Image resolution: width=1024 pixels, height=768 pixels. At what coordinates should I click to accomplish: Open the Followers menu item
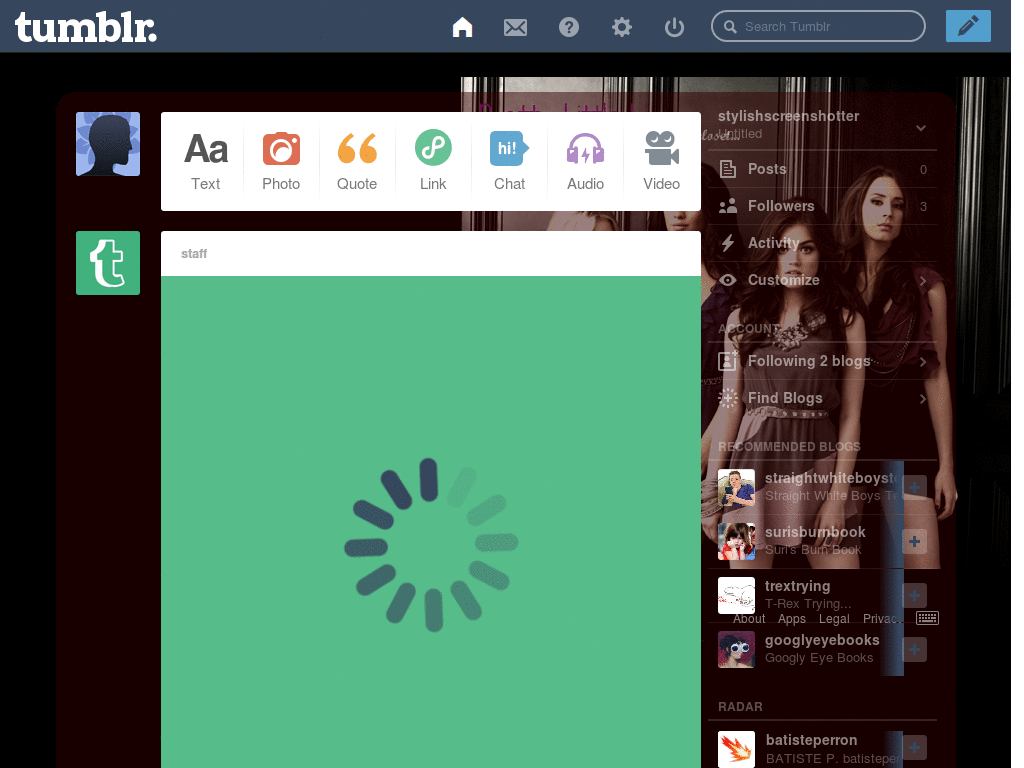pyautogui.click(x=823, y=206)
